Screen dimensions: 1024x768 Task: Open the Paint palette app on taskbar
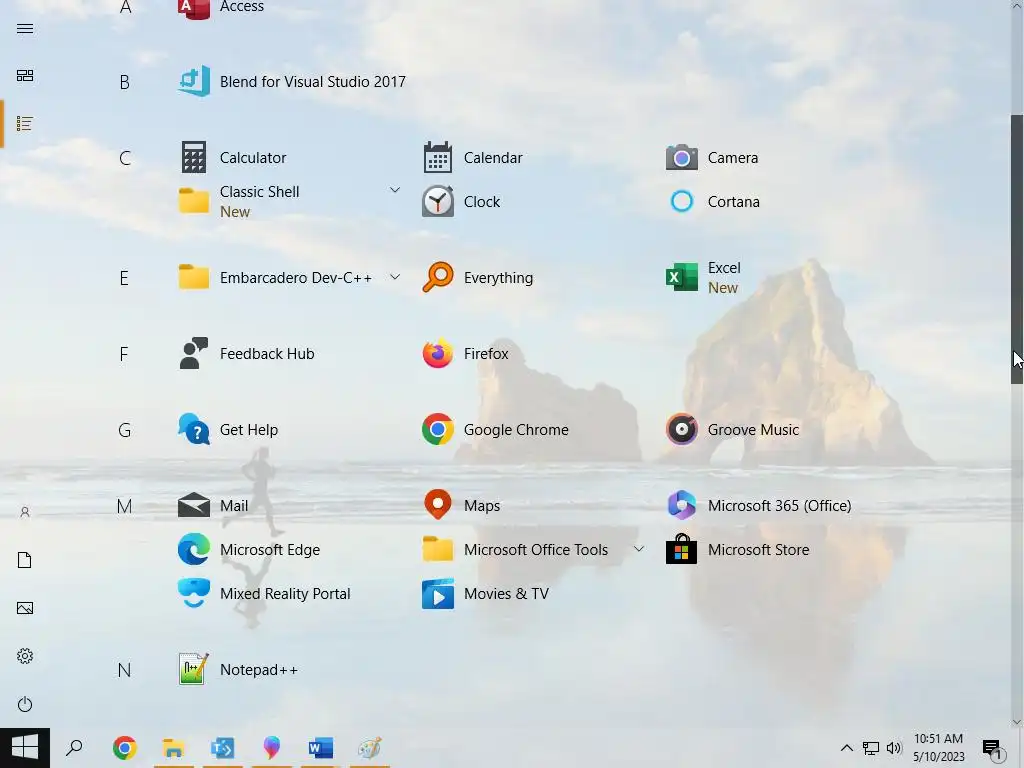(x=370, y=748)
